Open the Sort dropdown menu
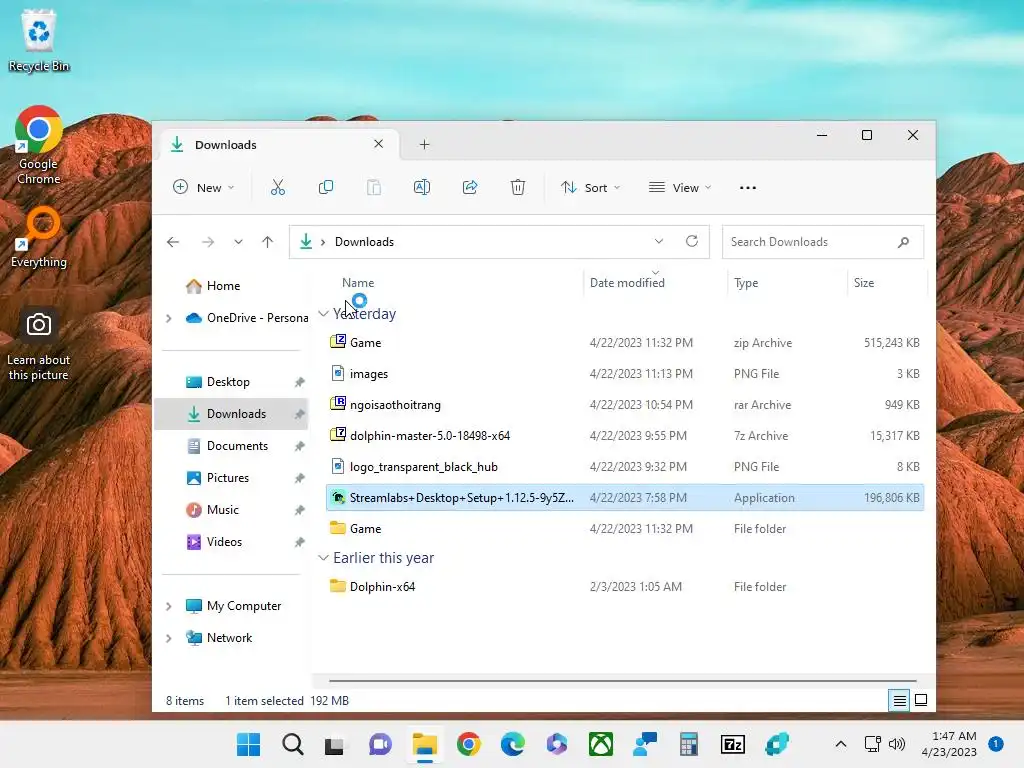This screenshot has height=768, width=1024. [x=590, y=187]
